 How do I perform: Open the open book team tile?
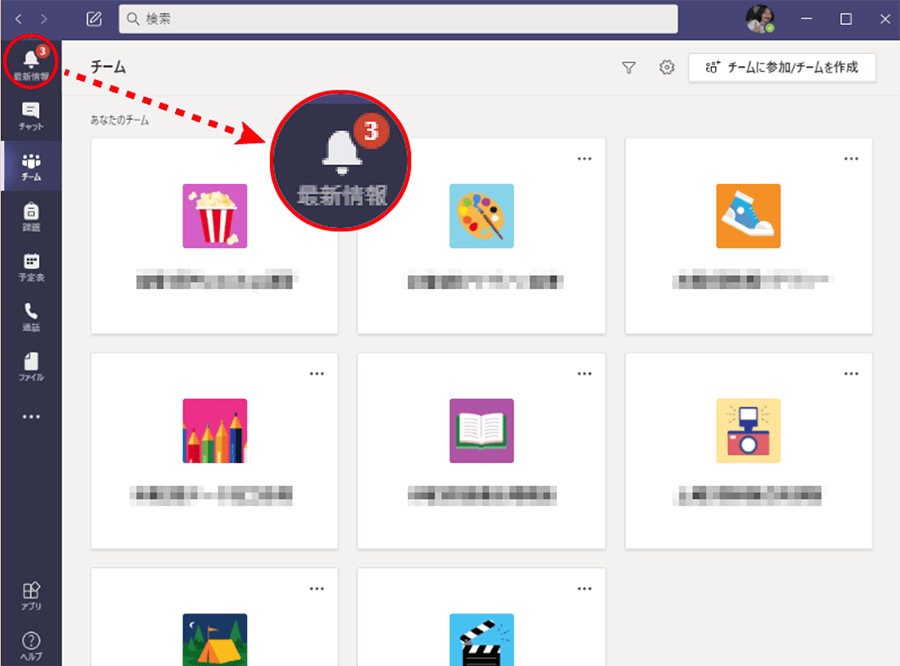[482, 451]
